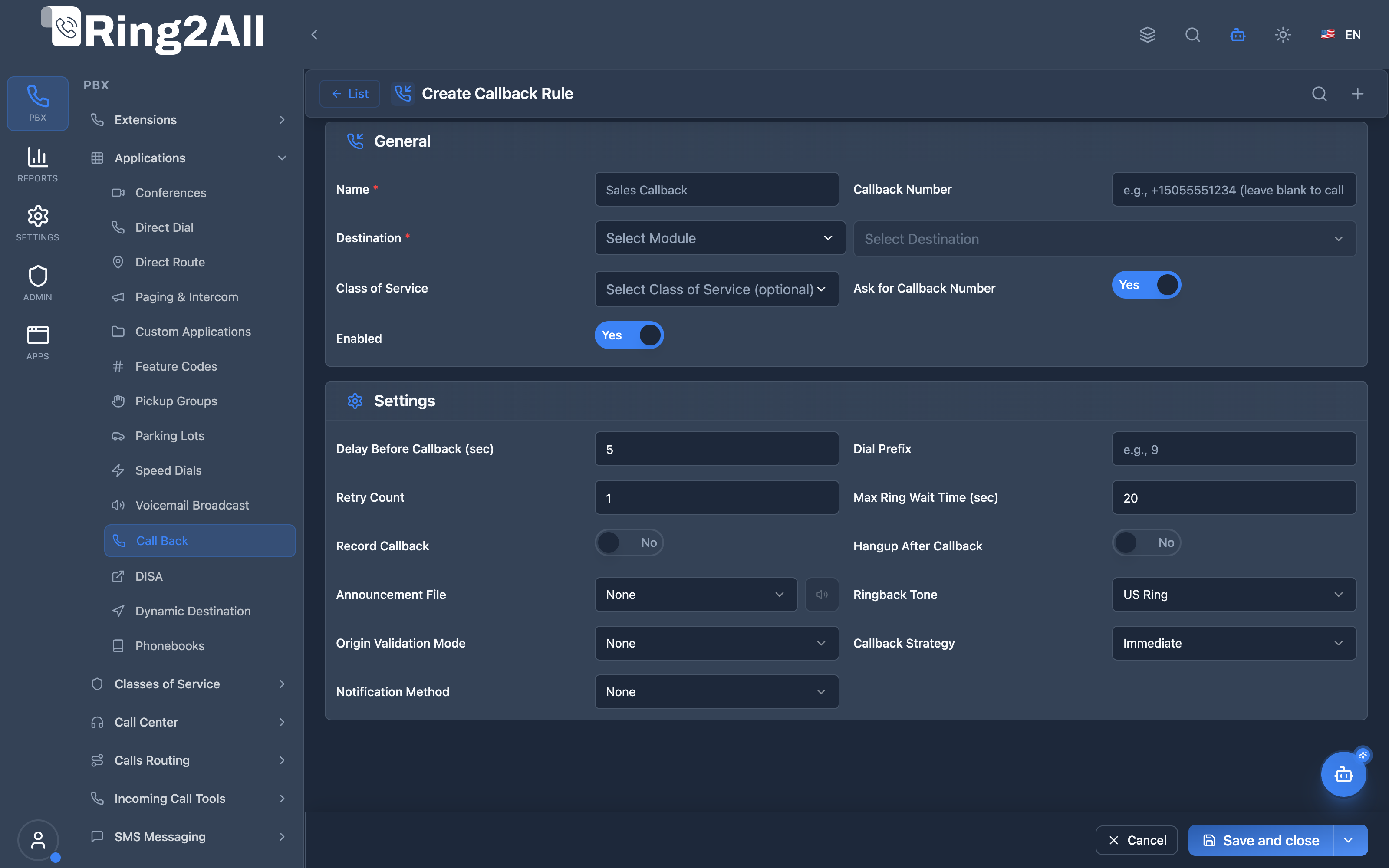Click the robot assistant icon in top bar
The width and height of the screenshot is (1389, 868).
[x=1238, y=34]
